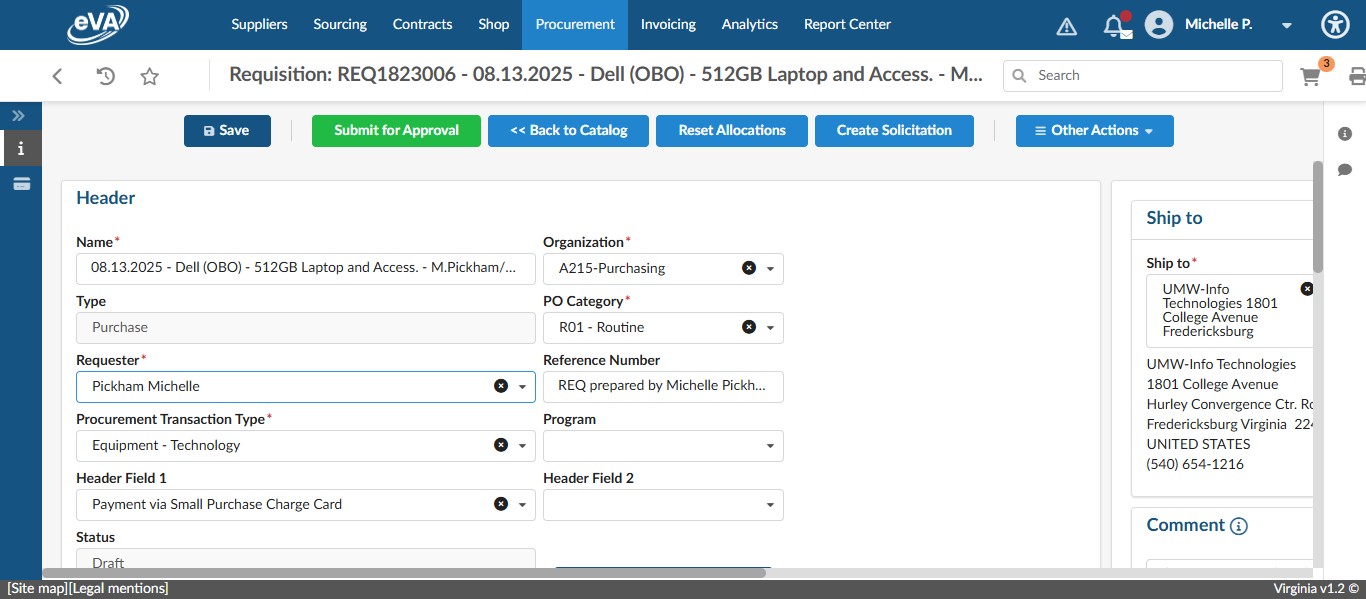Screen dimensions: 1366x599
Task: Expand the left sidebar panel
Action: (x=18, y=116)
